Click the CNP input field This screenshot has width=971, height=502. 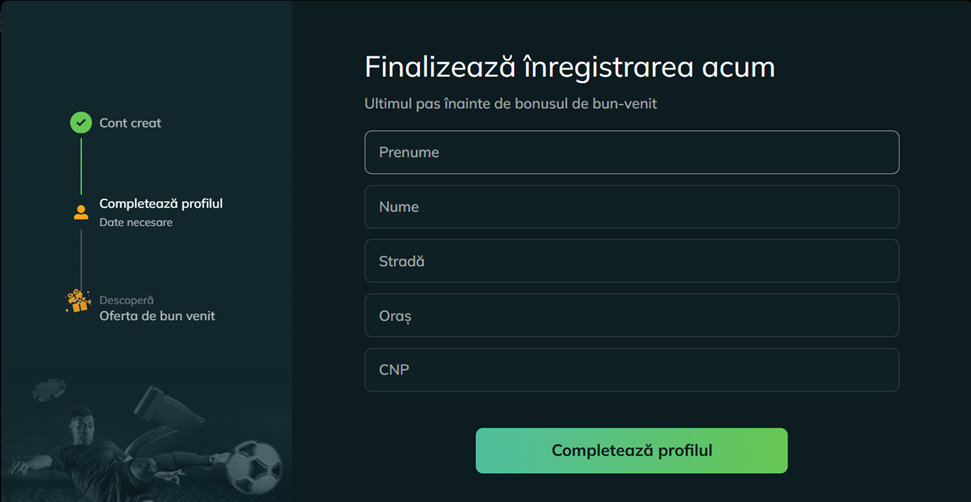631,370
